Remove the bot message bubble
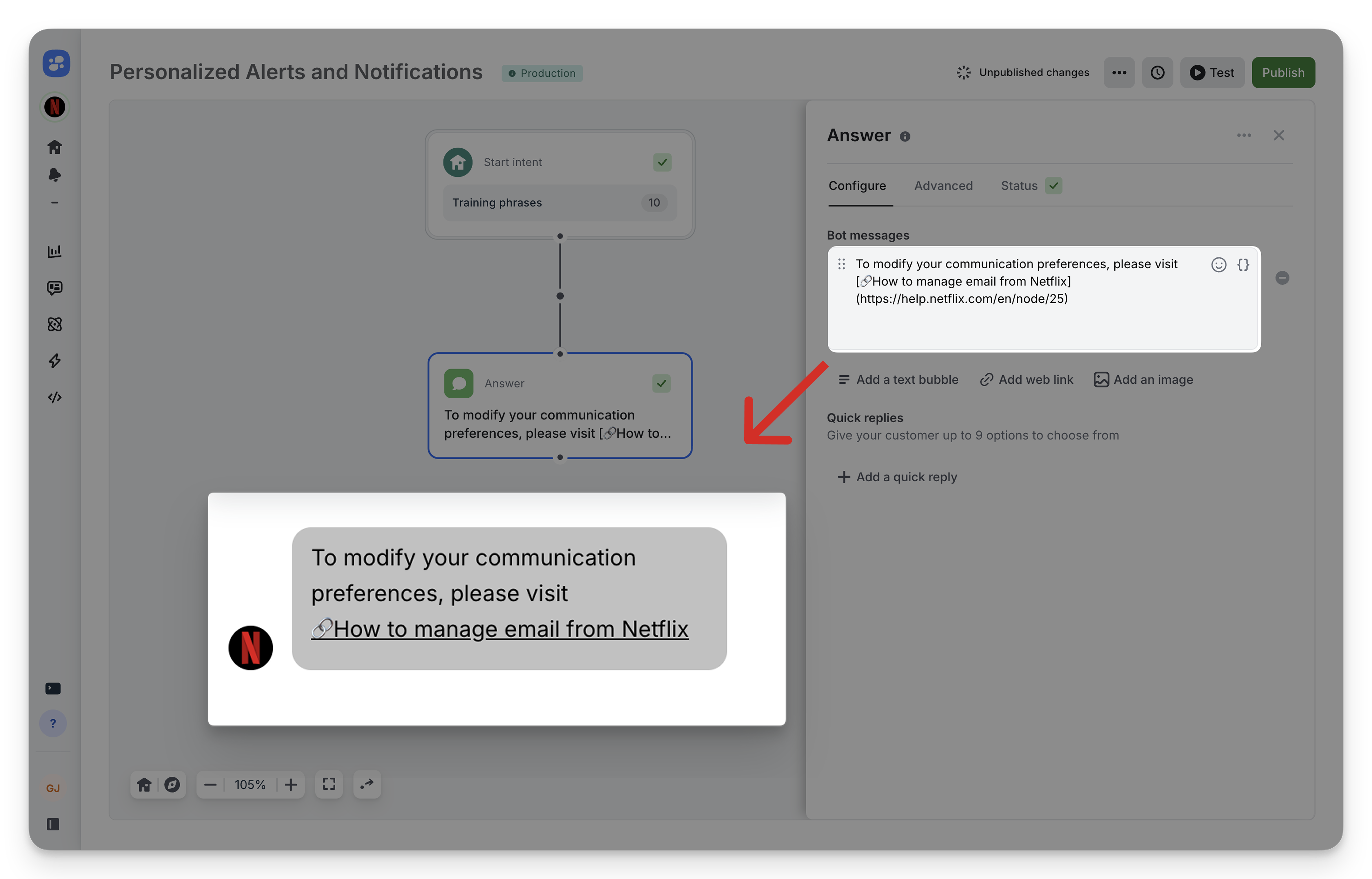The image size is (1372, 879). 1282,278
